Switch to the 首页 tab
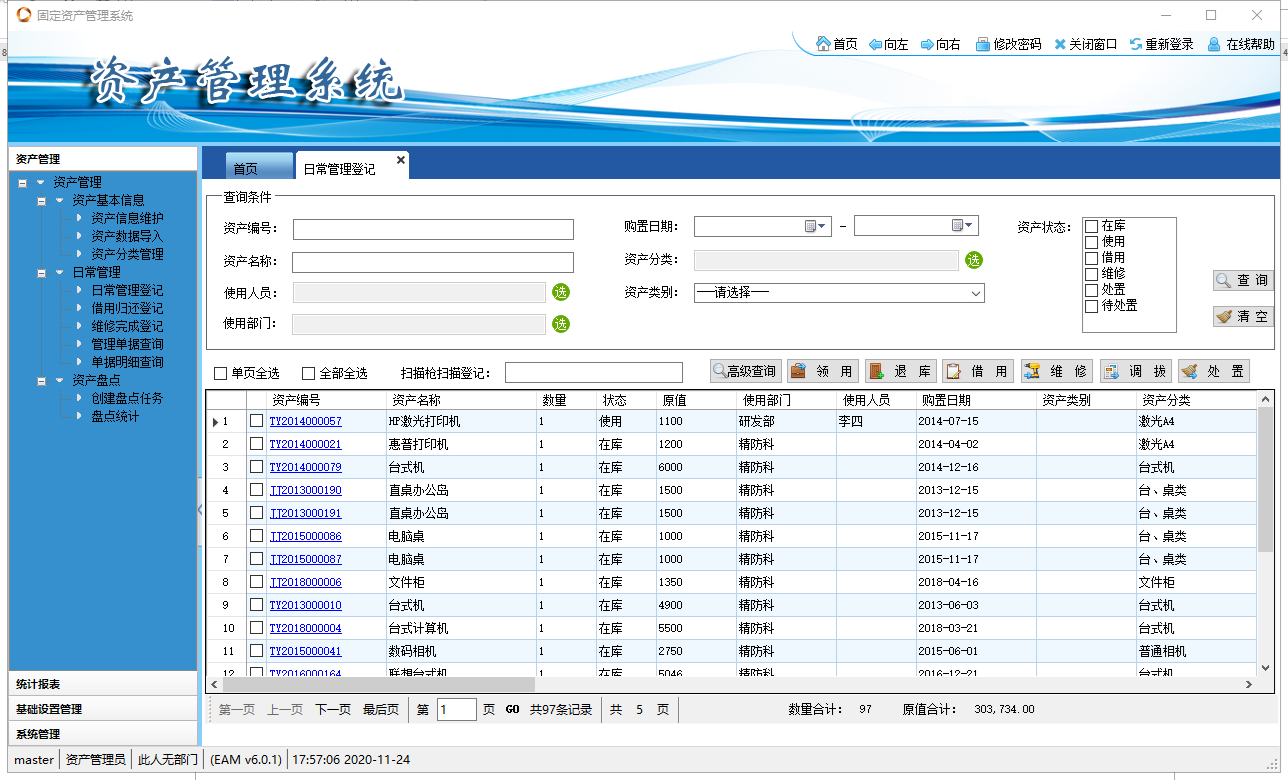This screenshot has width=1288, height=780. 246,169
